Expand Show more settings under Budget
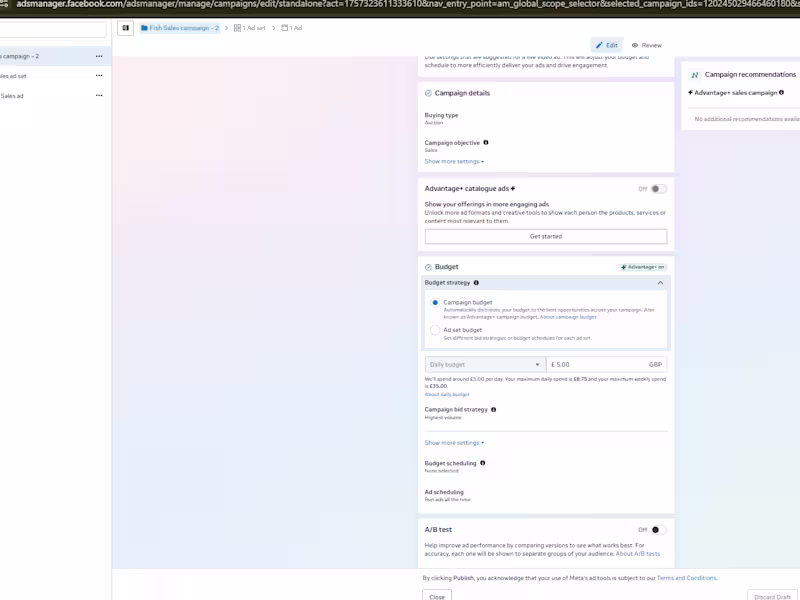Viewport: 800px width, 600px height. 454,443
